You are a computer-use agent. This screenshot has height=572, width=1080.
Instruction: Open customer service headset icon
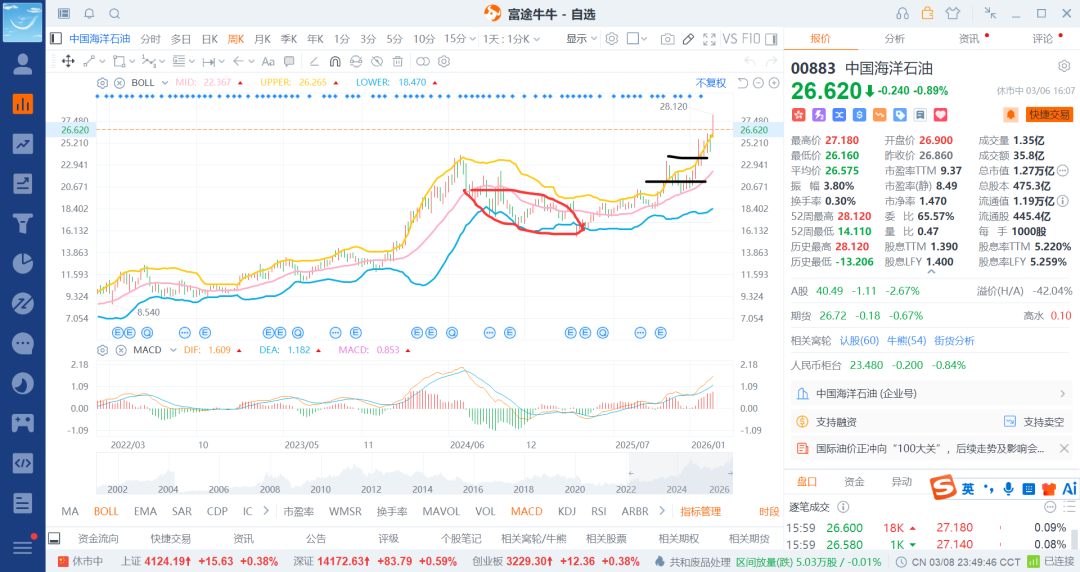[902, 14]
